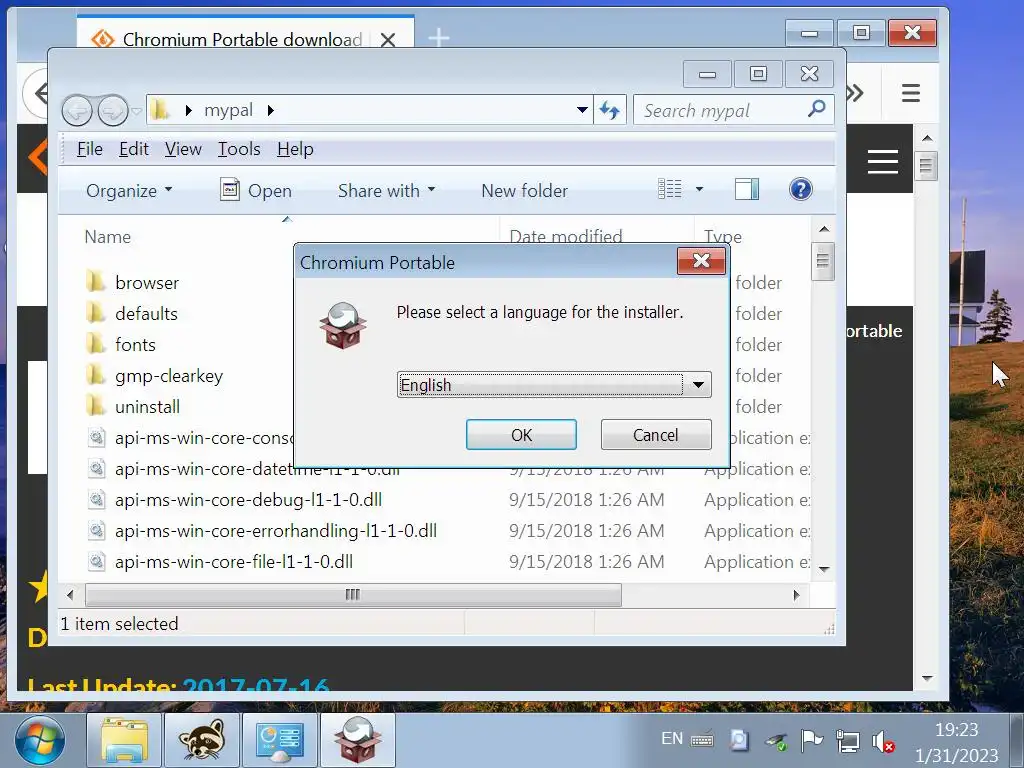Click the Explorer vertical scrollbar thumb
This screenshot has width=1024, height=768.
pyautogui.click(x=823, y=261)
